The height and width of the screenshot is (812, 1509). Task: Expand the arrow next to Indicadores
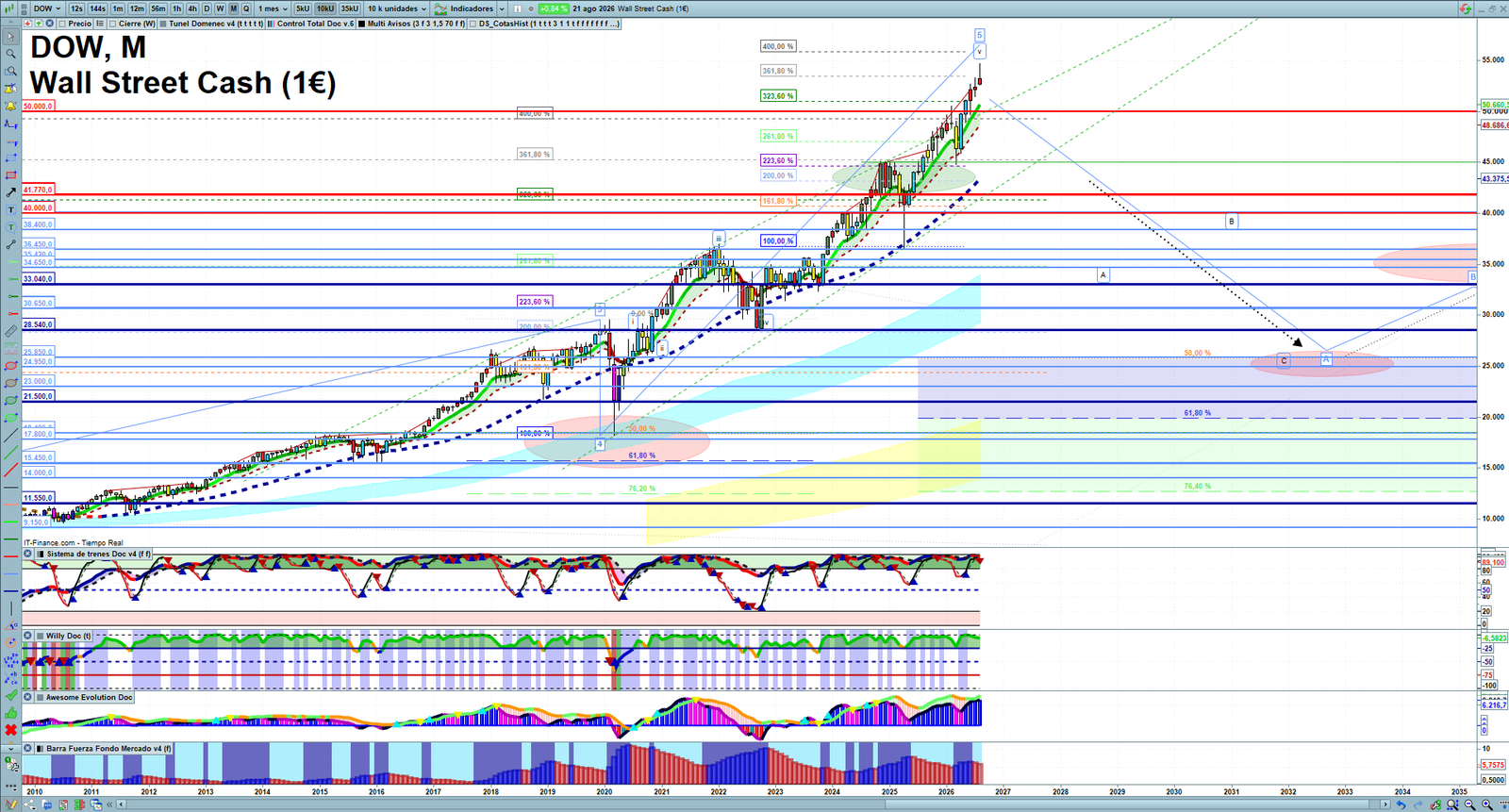502,8
